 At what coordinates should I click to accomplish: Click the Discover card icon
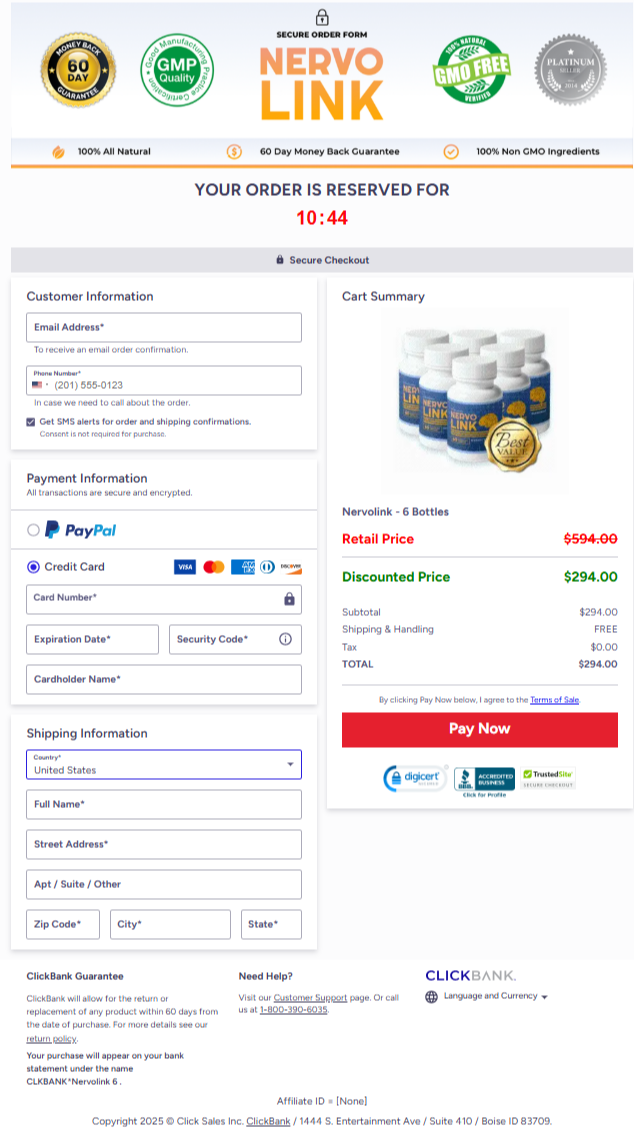coord(293,566)
